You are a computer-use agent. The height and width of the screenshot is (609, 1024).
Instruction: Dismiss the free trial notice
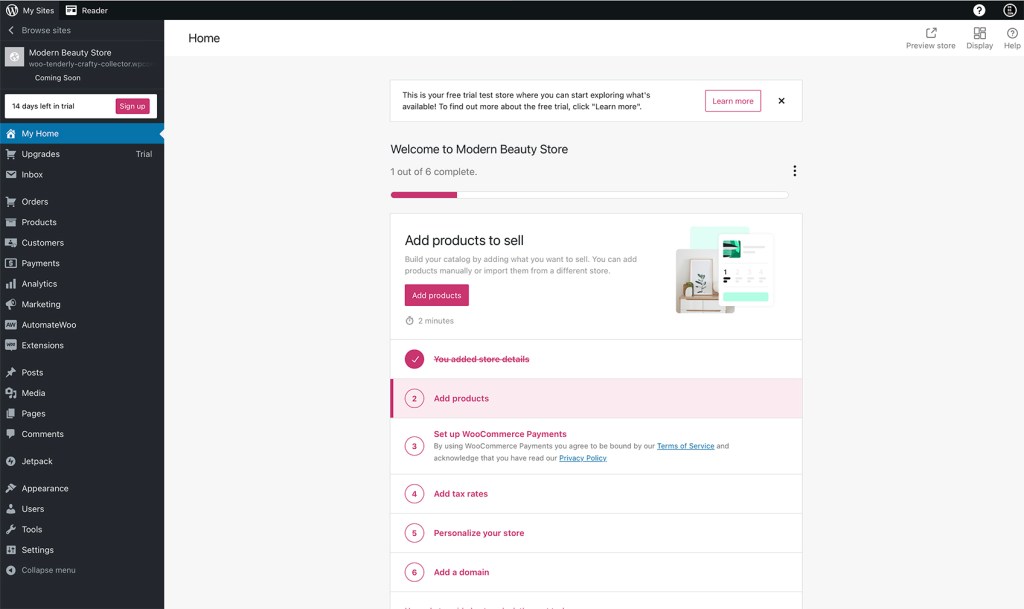point(781,101)
